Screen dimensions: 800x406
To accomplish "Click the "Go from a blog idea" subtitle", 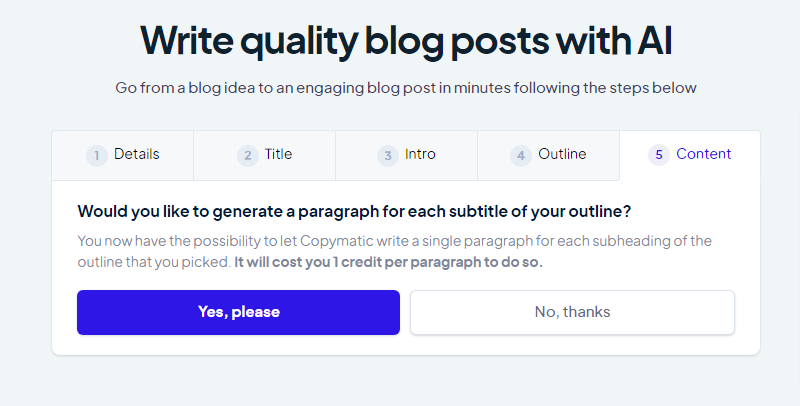I will pos(406,88).
